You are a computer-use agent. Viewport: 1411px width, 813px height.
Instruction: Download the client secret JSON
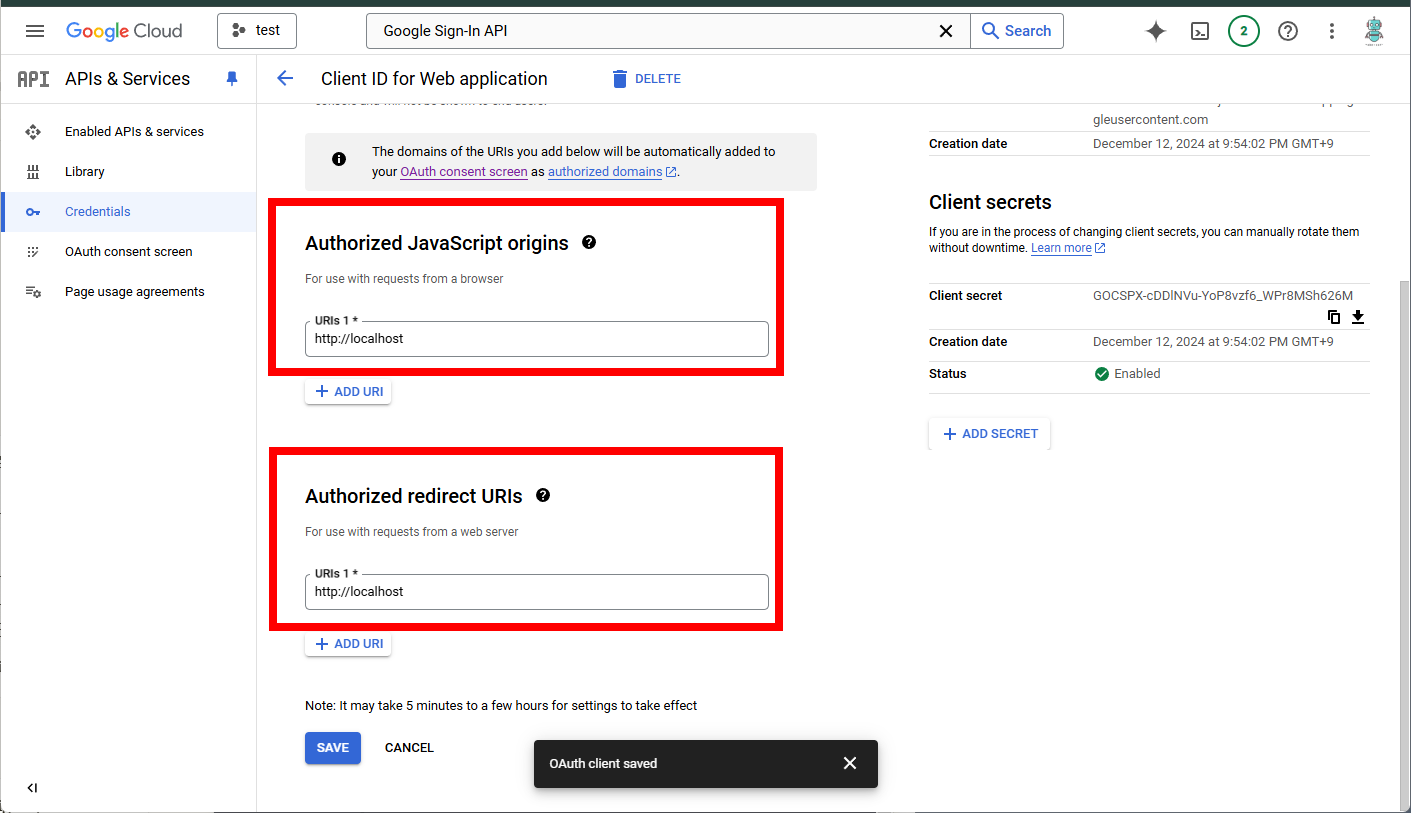tap(1358, 317)
